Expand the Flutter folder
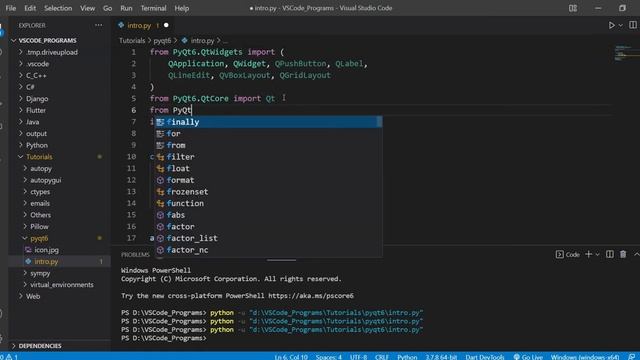640x360 pixels. (36, 110)
